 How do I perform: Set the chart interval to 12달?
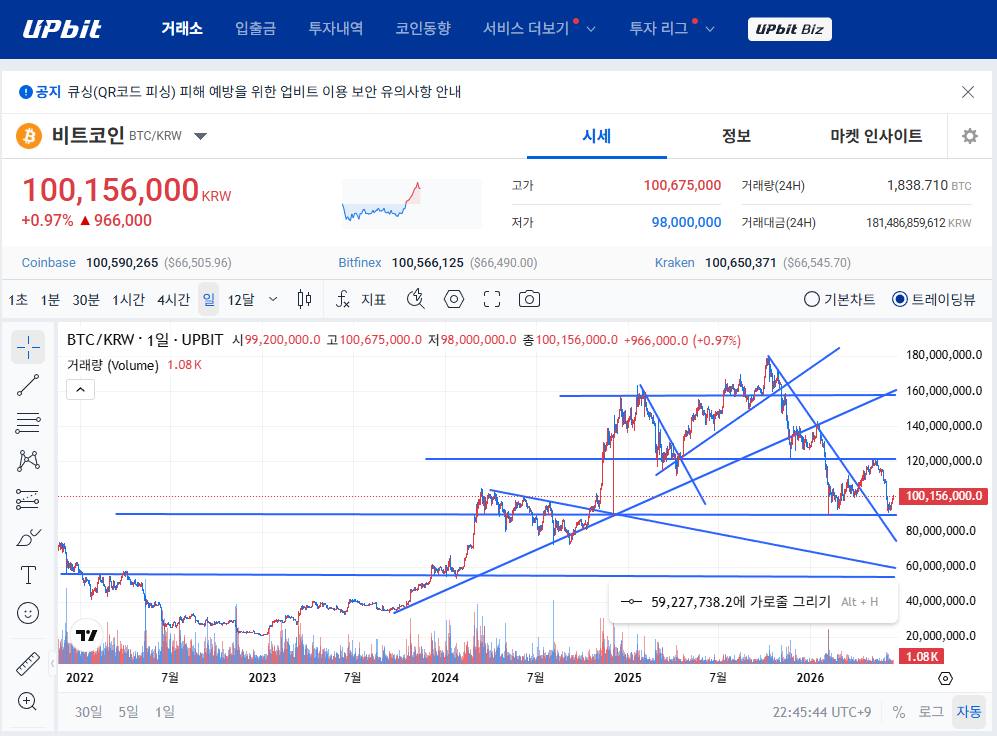[x=241, y=299]
